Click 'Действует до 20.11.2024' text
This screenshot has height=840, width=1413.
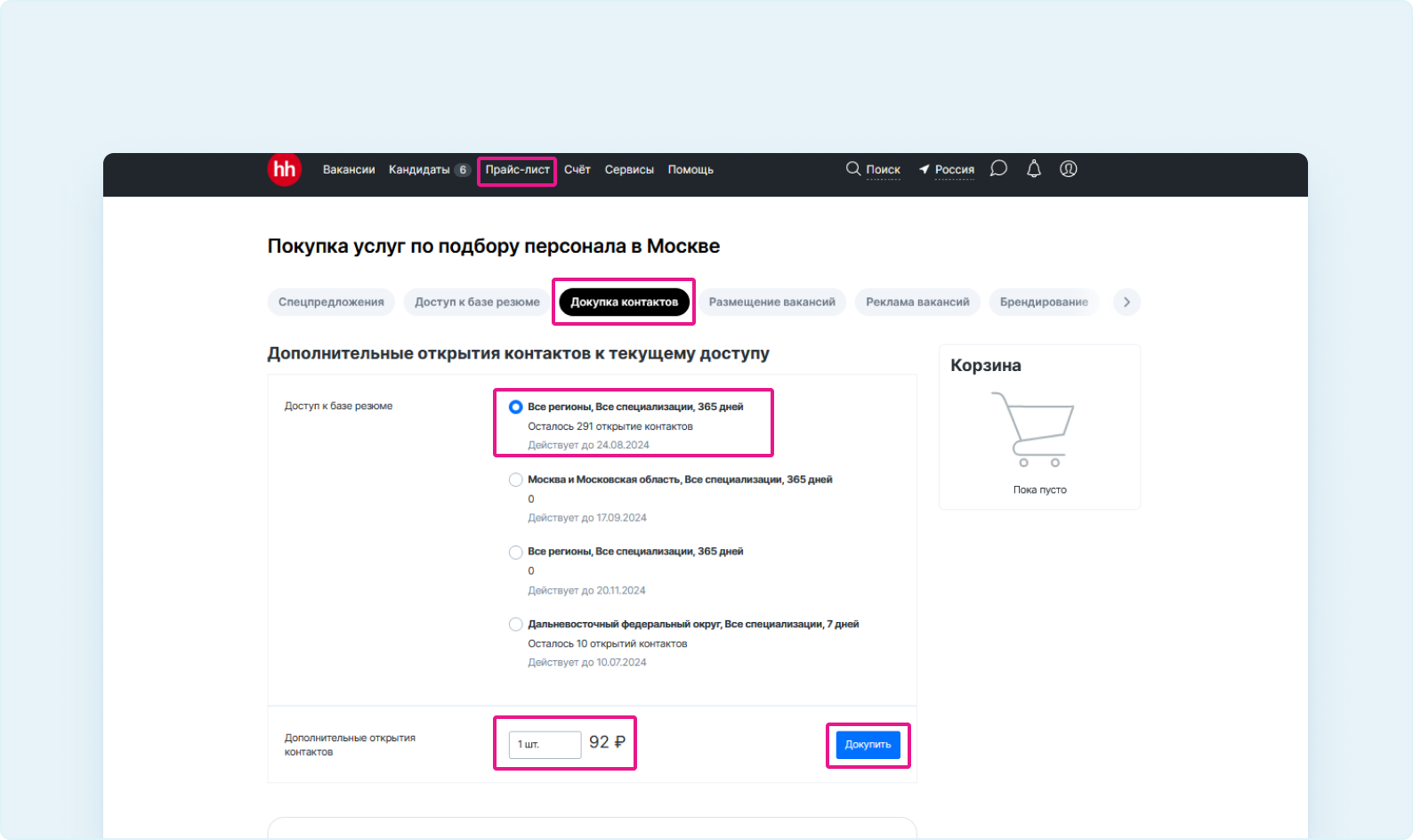point(586,591)
